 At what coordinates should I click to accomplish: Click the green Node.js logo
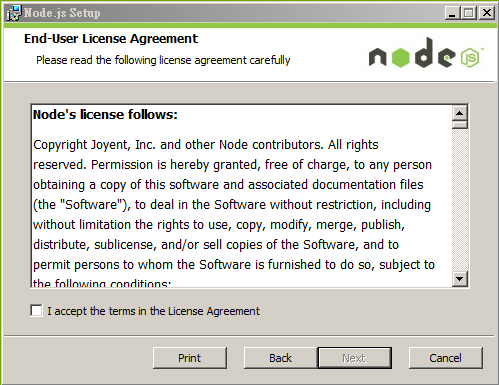(x=426, y=53)
